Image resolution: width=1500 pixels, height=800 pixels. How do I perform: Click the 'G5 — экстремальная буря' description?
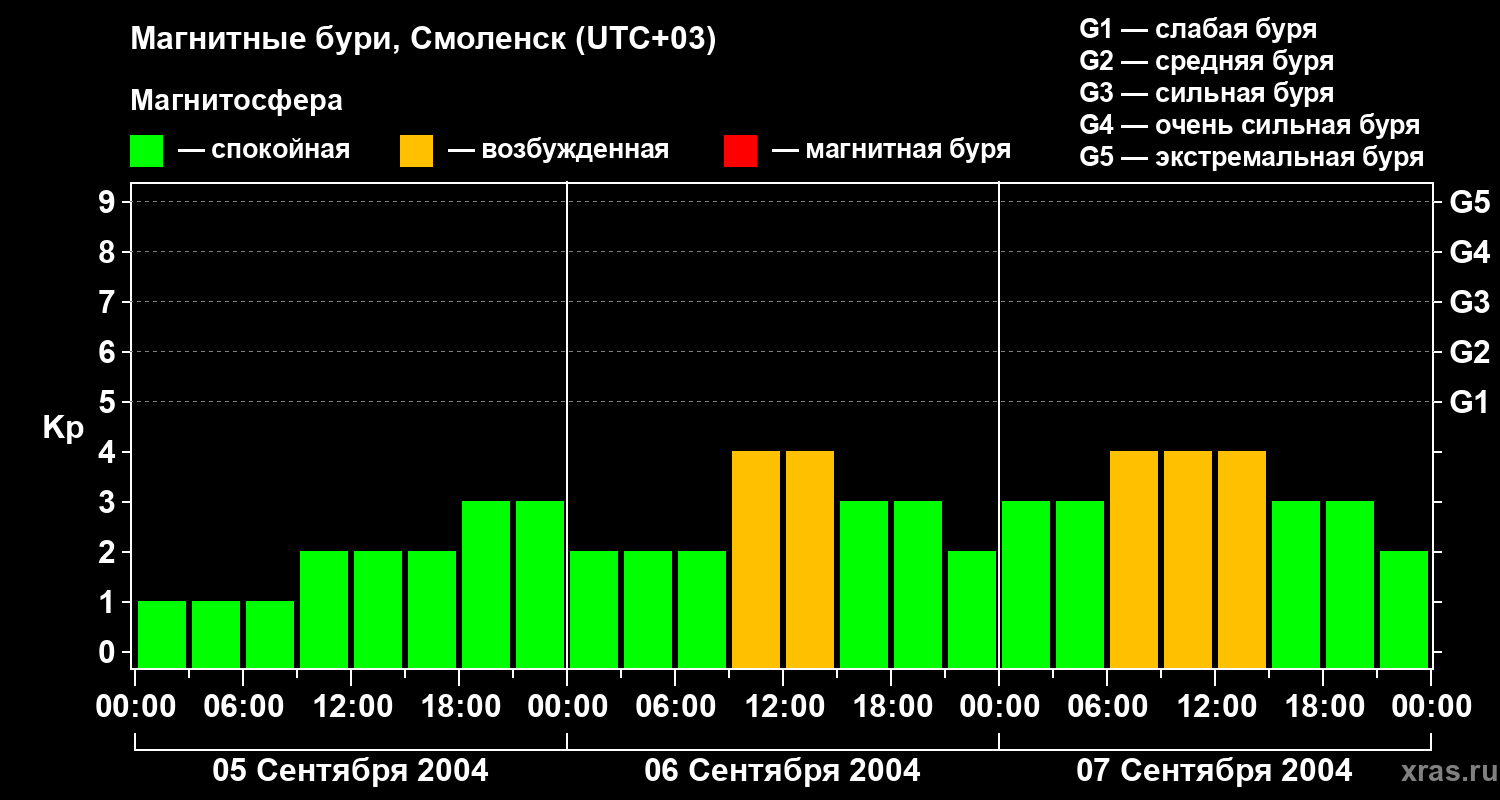click(1252, 157)
